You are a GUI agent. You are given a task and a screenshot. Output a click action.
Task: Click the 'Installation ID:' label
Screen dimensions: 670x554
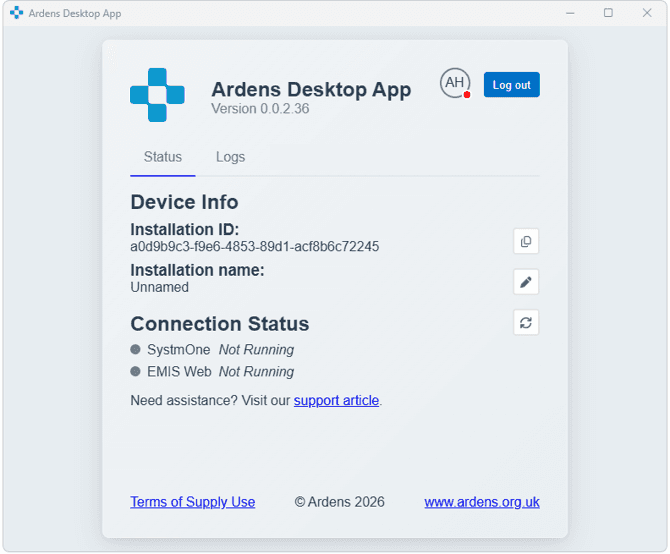[x=185, y=229]
